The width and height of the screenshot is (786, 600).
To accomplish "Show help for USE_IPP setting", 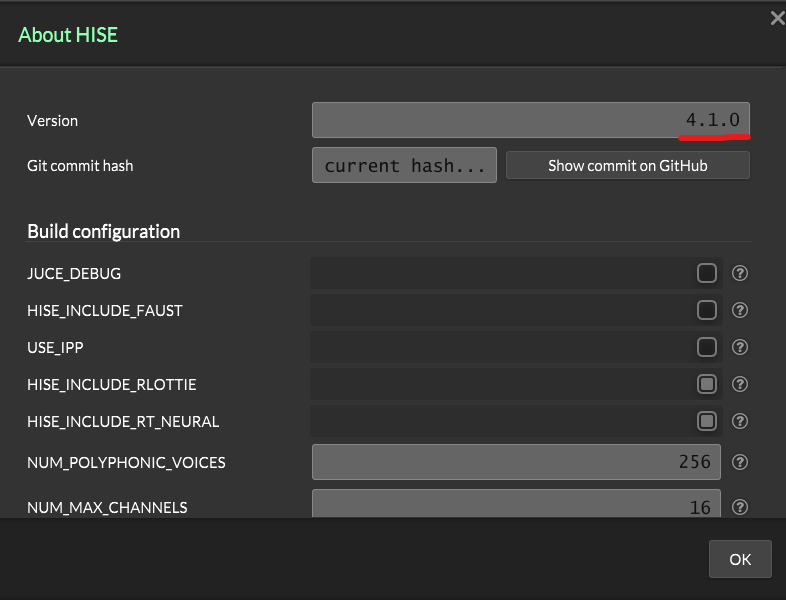I will (x=740, y=347).
